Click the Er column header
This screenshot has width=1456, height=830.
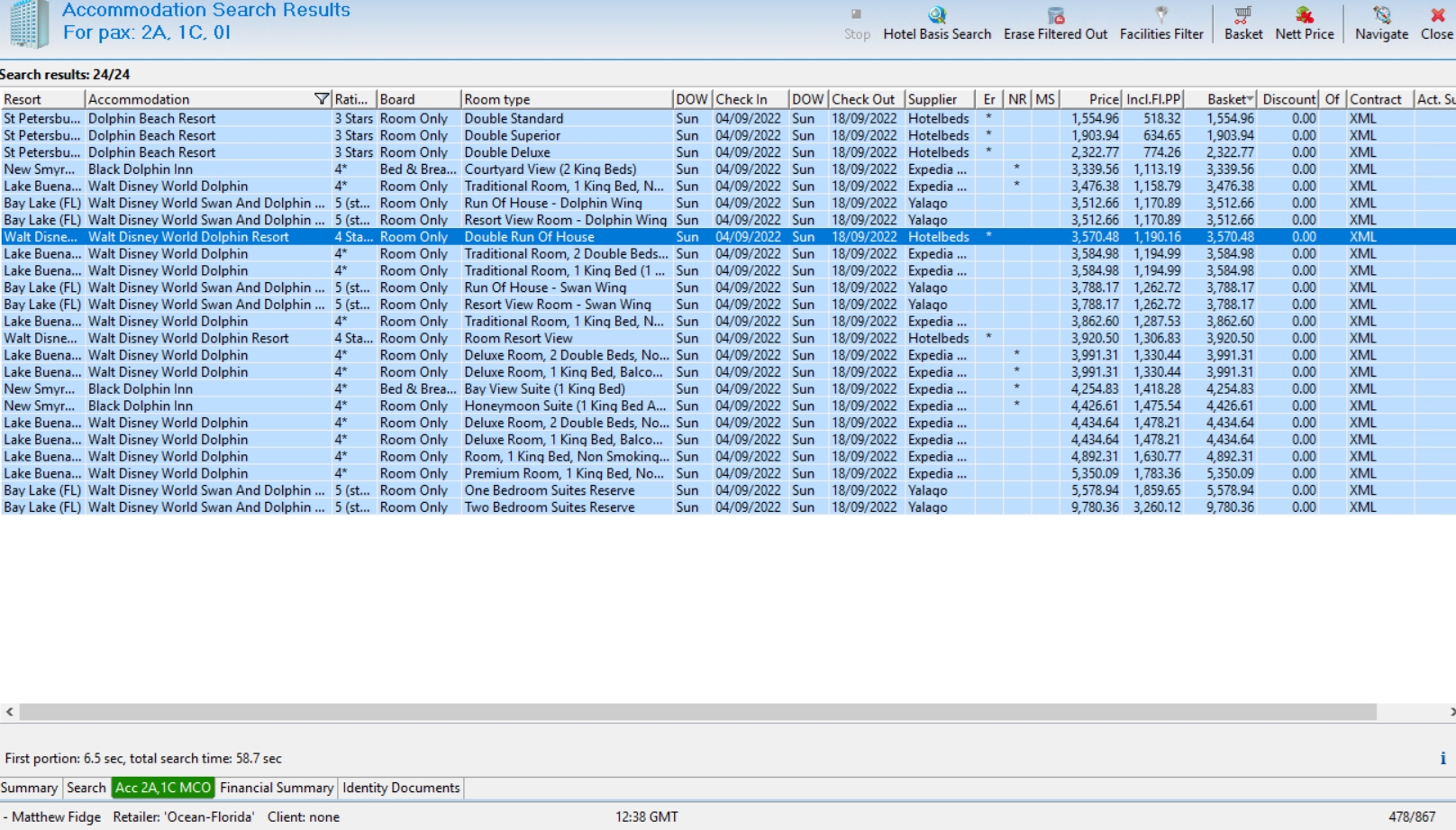click(990, 99)
